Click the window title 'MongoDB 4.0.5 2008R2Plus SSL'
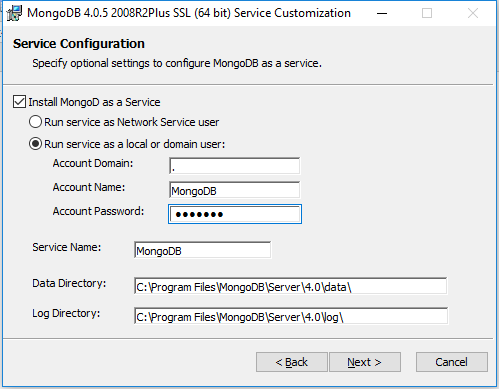The height and width of the screenshot is (389, 499). (x=189, y=13)
